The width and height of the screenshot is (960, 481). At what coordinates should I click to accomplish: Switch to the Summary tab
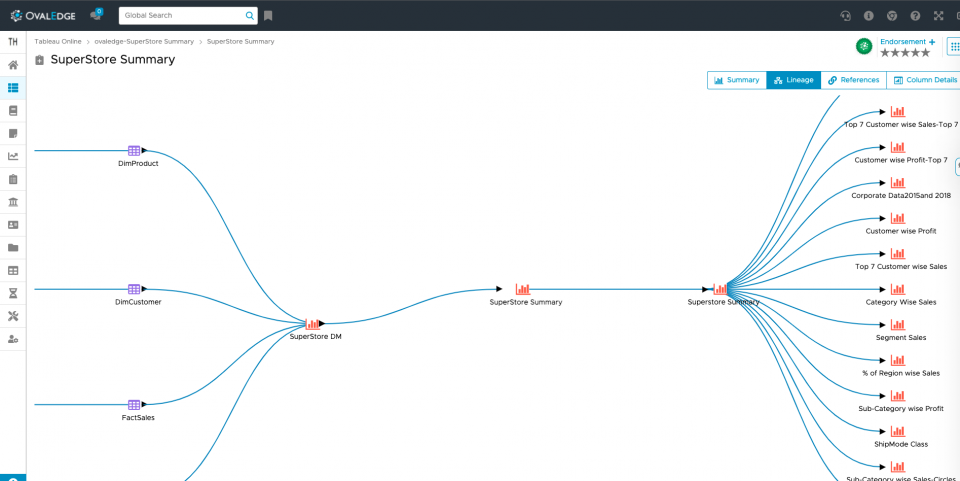[x=737, y=80]
